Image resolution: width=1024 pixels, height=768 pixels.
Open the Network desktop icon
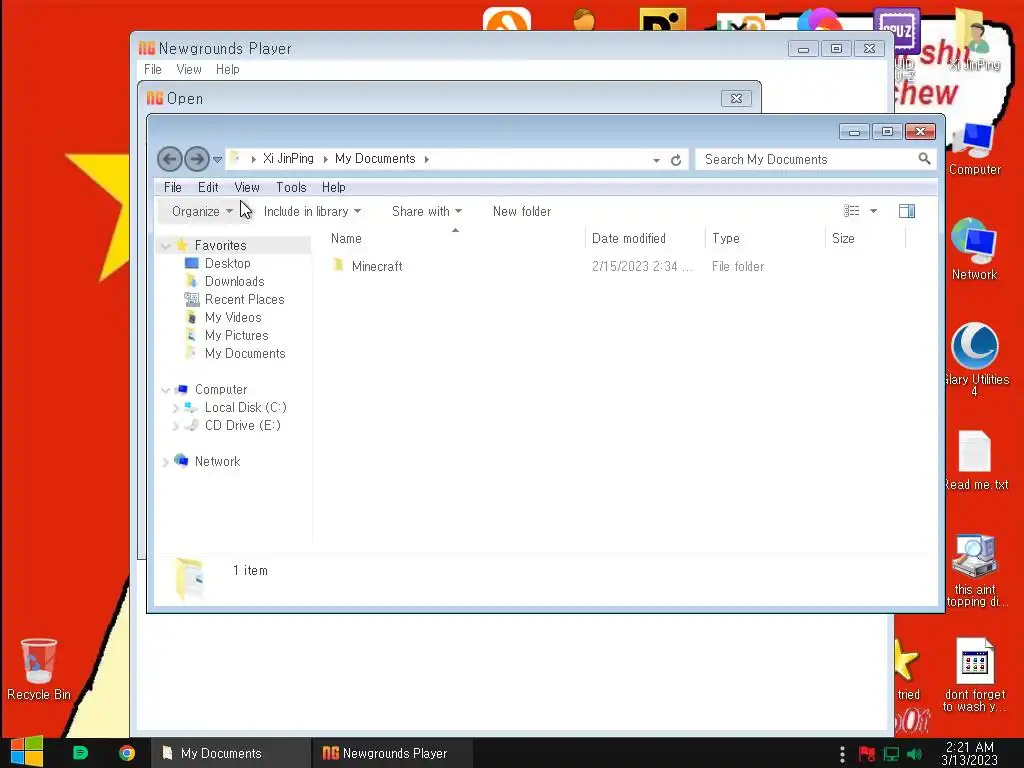pos(974,250)
